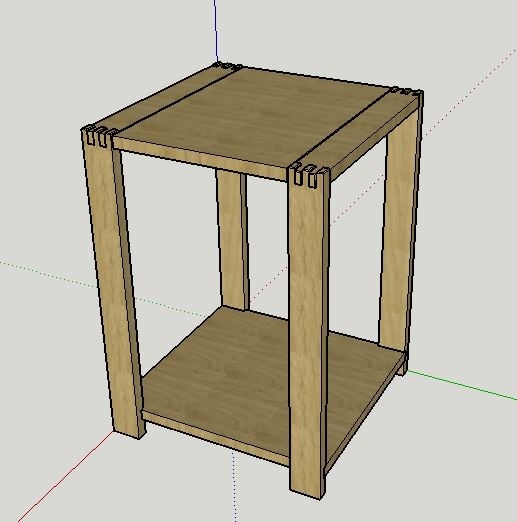Click the solid red axis line
The image size is (517, 522).
(x=65, y=477)
